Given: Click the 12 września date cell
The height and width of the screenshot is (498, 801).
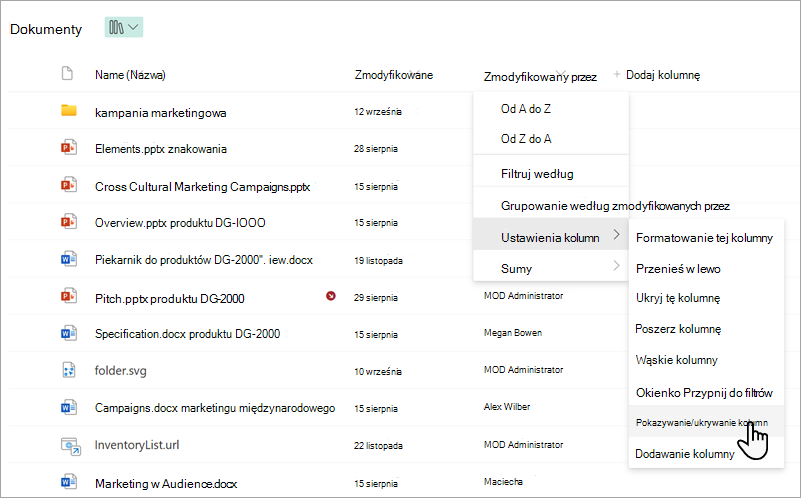Looking at the screenshot, I should tap(378, 111).
